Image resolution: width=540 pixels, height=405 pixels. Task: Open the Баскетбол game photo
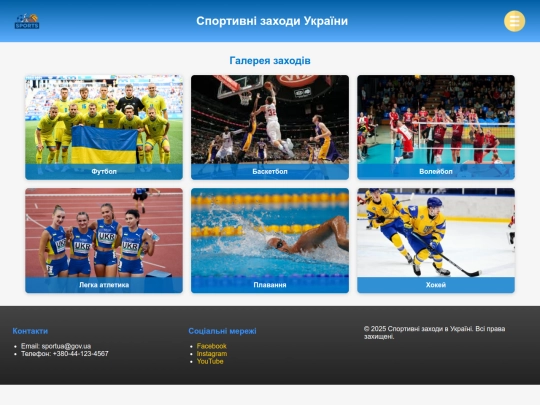pyautogui.click(x=270, y=120)
